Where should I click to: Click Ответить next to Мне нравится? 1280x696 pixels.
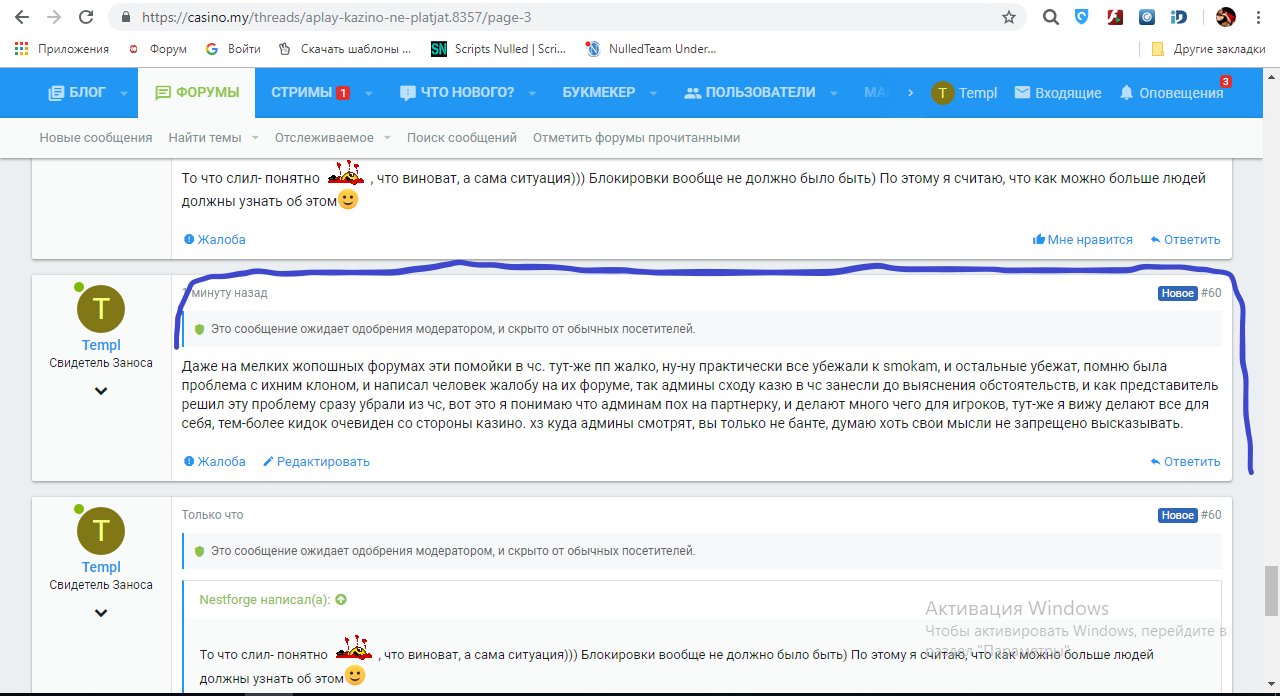pyautogui.click(x=1185, y=240)
